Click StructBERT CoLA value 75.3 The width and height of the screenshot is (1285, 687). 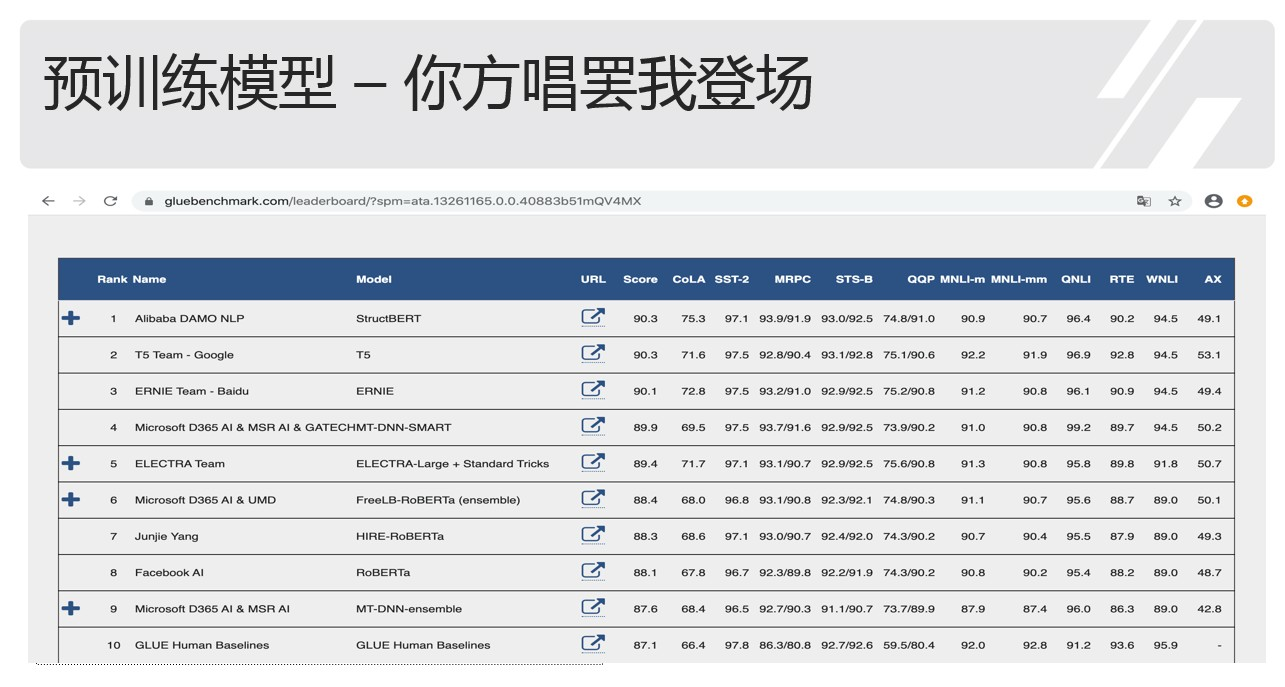pyautogui.click(x=693, y=319)
